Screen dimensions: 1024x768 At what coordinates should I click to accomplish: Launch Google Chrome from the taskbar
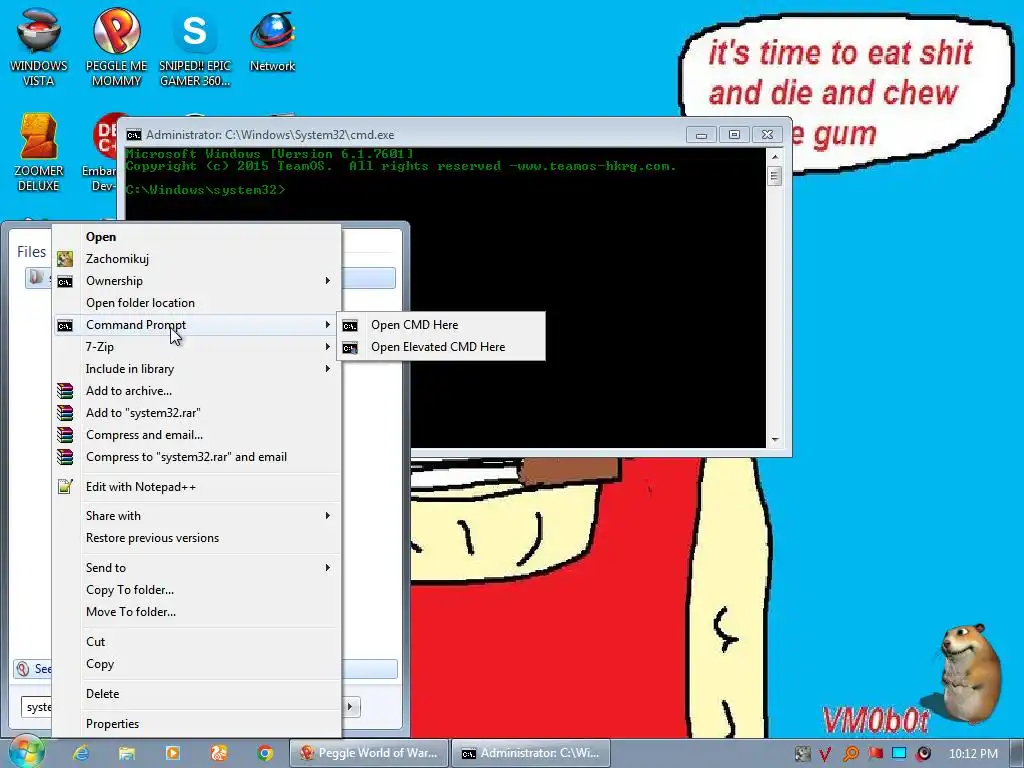(x=264, y=753)
